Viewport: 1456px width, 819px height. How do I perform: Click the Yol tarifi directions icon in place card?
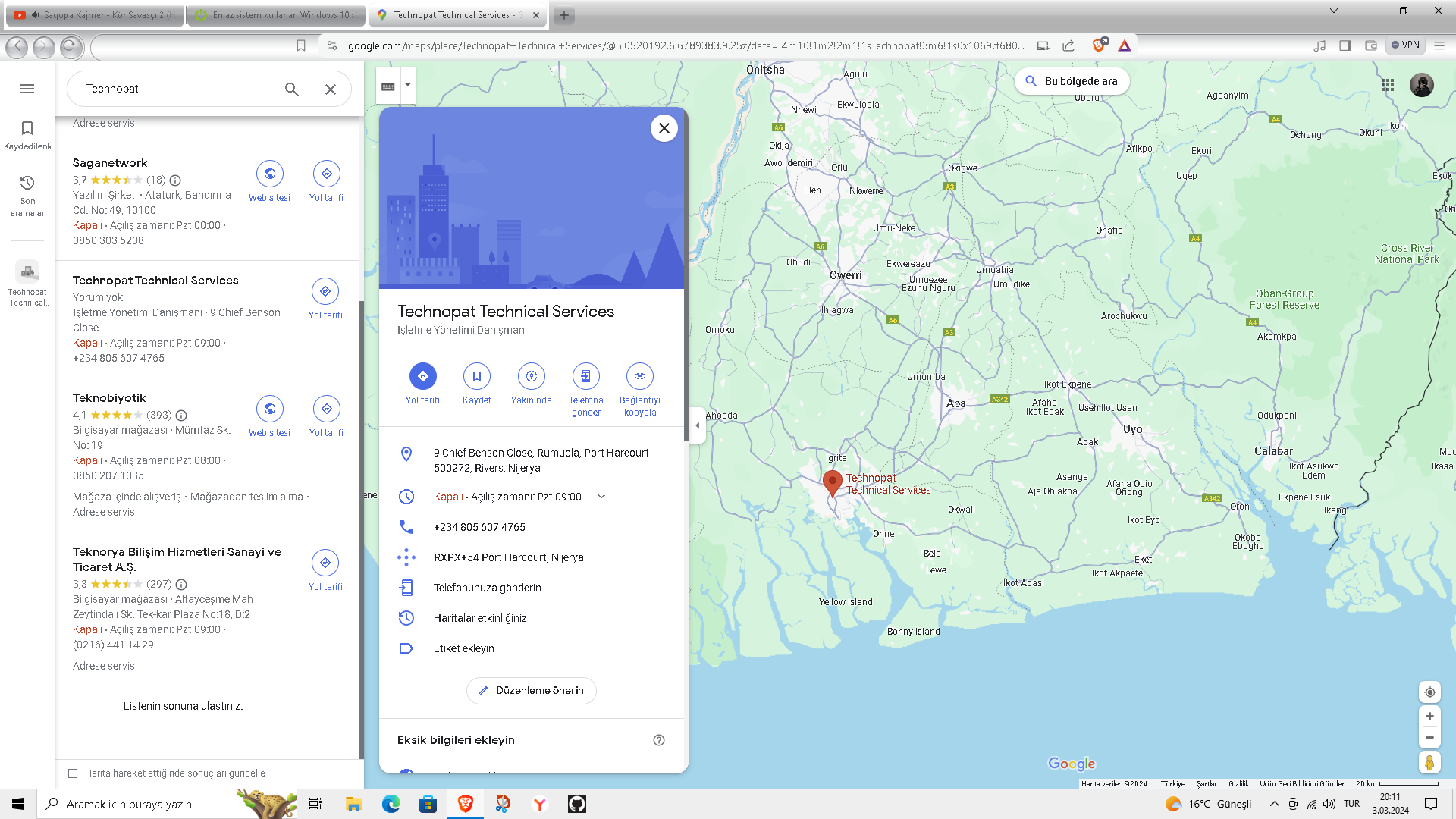pos(422,376)
